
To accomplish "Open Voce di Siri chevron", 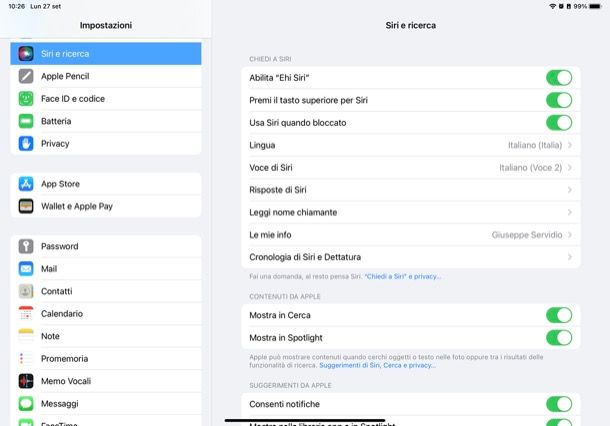I will pyautogui.click(x=569, y=168).
